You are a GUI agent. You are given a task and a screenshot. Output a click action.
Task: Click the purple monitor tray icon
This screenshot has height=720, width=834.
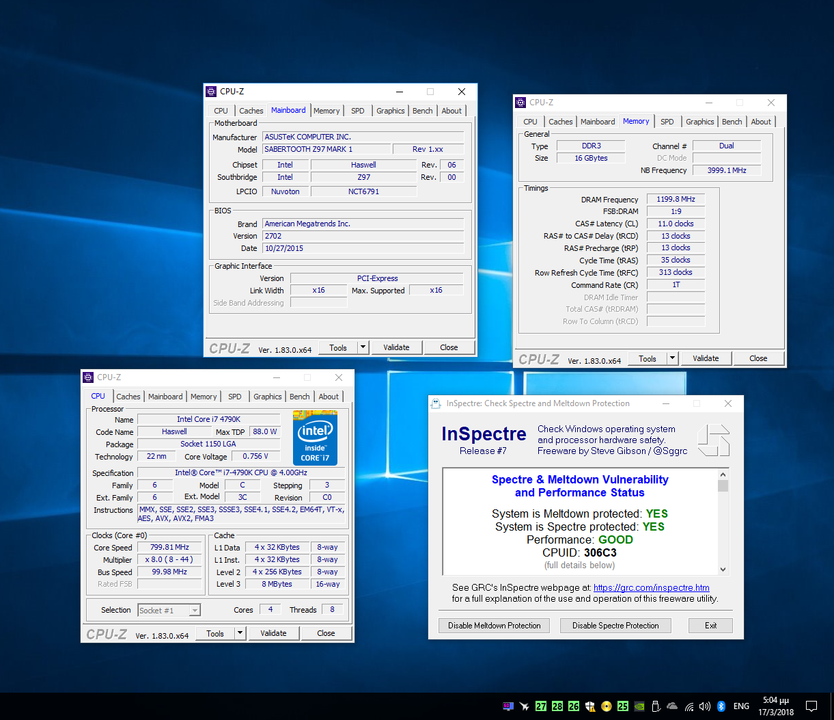[x=508, y=706]
